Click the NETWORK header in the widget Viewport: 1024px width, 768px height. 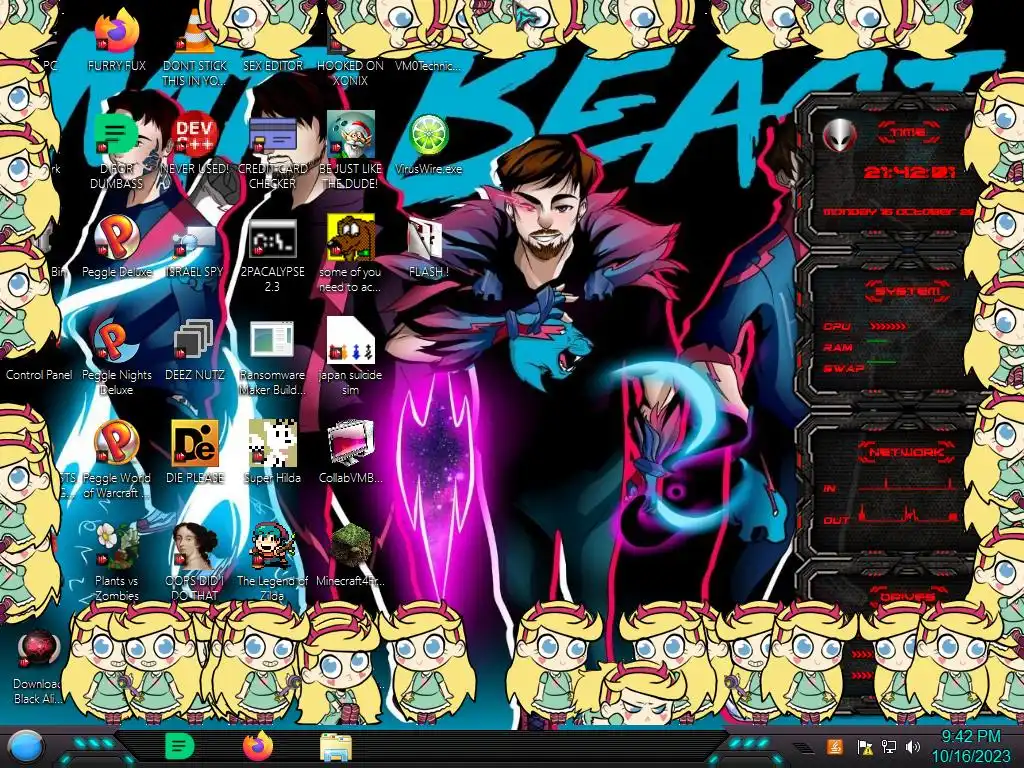click(907, 452)
